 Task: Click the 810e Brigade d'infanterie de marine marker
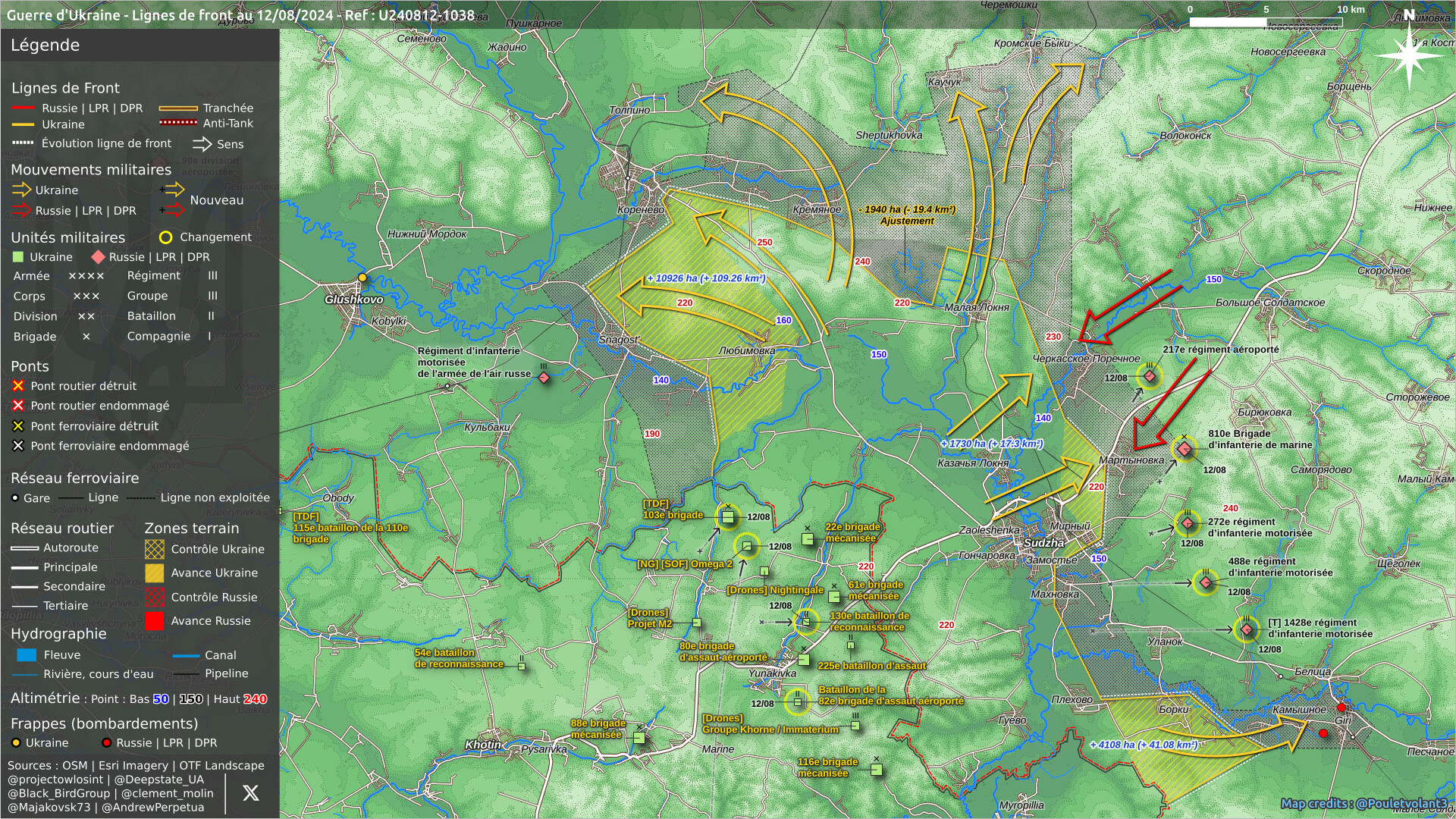point(1185,449)
